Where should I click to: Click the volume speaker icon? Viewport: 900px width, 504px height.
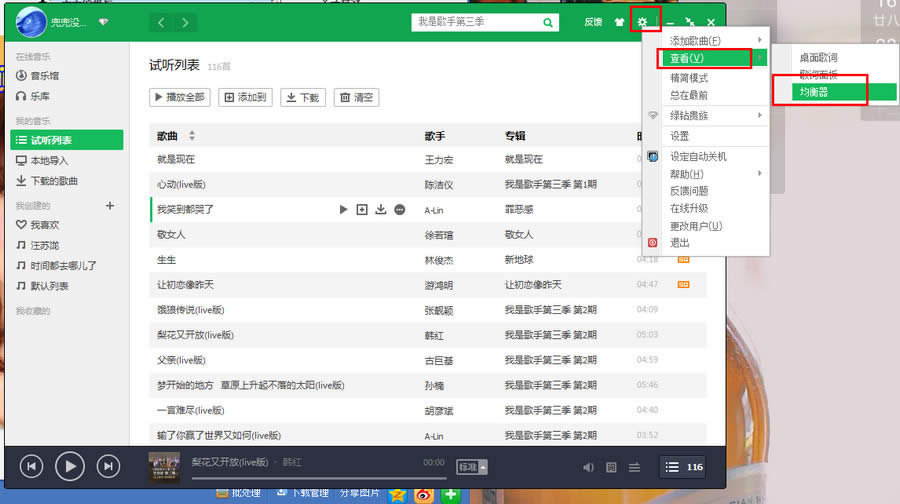point(588,467)
